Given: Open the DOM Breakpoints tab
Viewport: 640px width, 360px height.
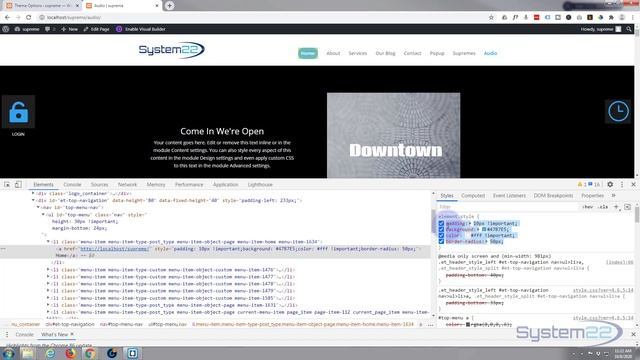Looking at the screenshot, I should [x=553, y=196].
